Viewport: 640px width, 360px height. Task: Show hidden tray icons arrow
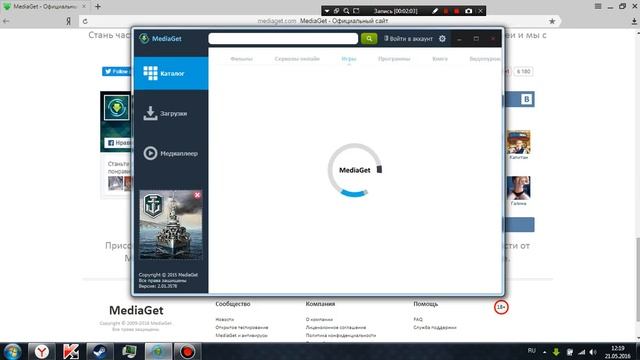point(544,352)
